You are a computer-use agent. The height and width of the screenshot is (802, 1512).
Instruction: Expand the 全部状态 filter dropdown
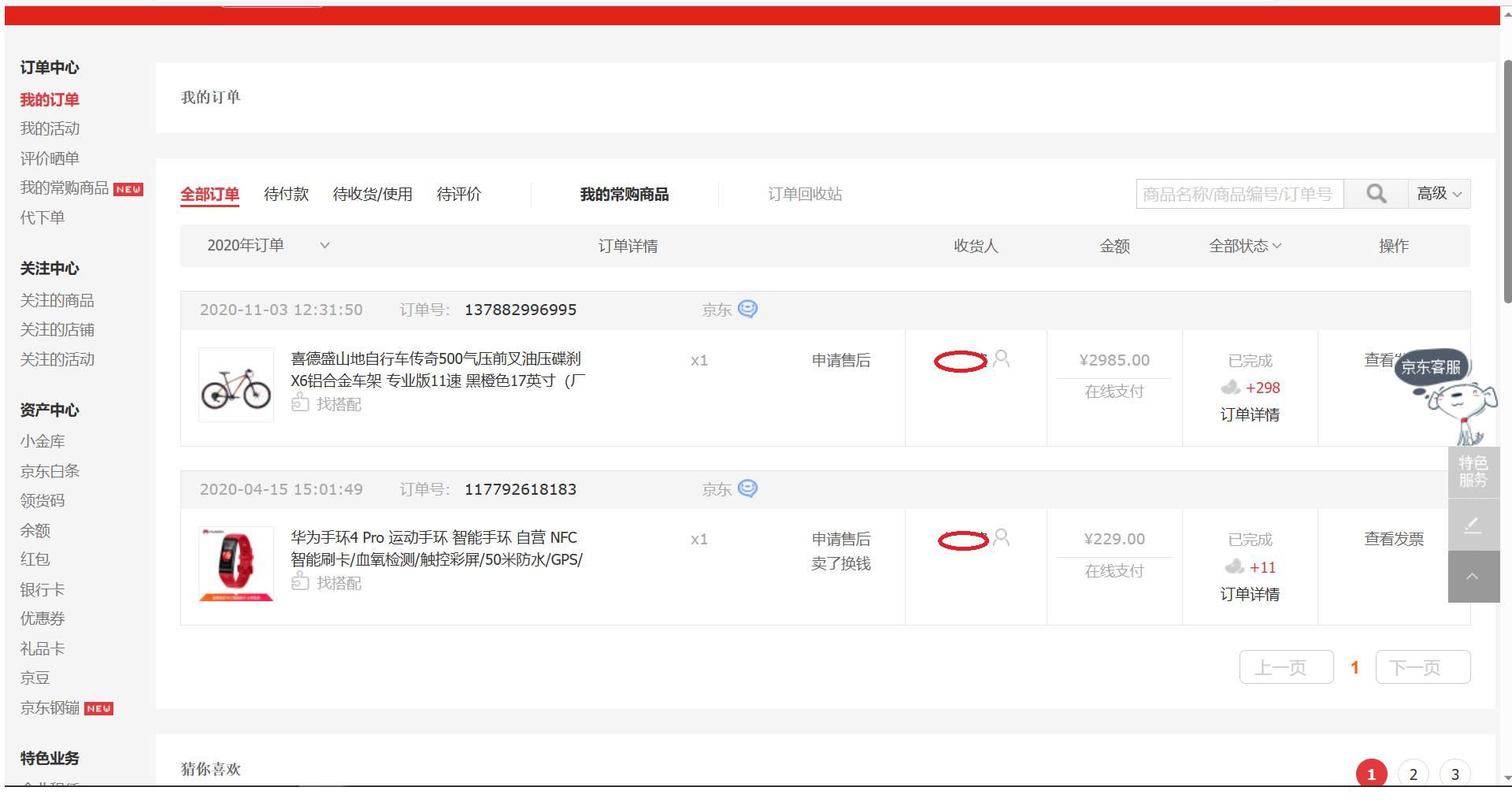coord(1245,246)
